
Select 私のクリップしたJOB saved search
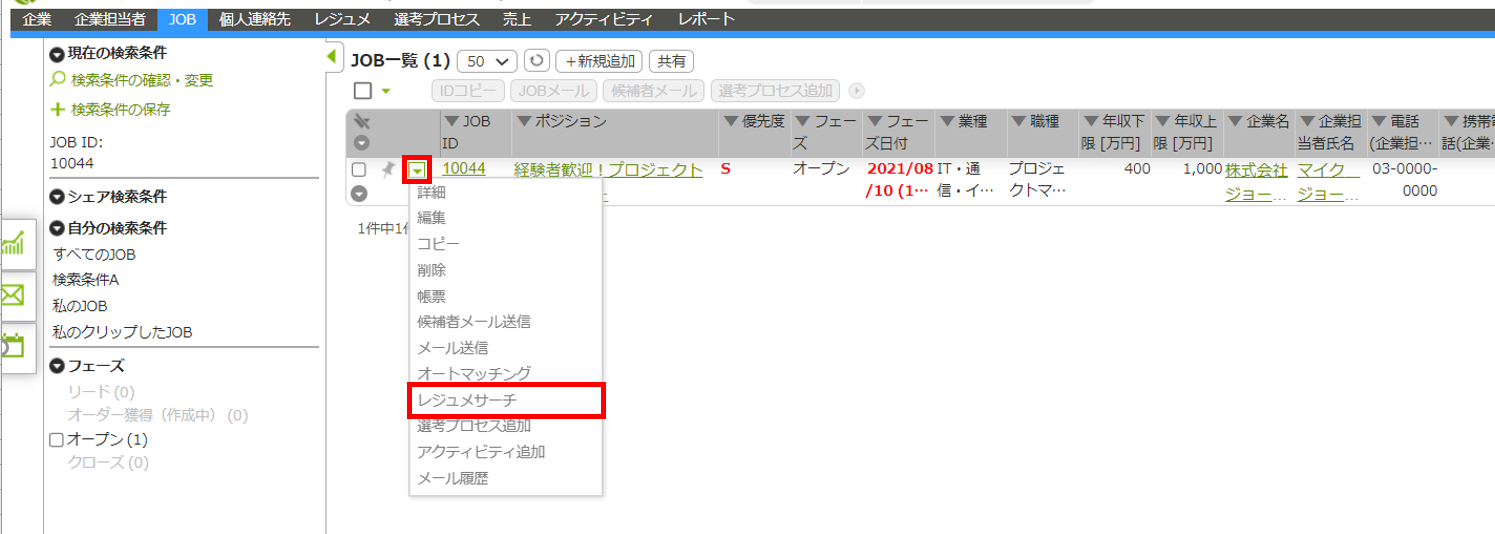122,332
